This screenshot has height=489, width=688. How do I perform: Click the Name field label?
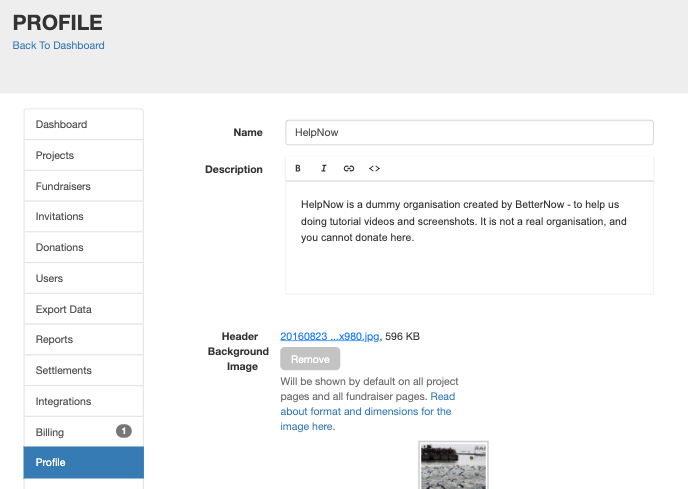(248, 133)
